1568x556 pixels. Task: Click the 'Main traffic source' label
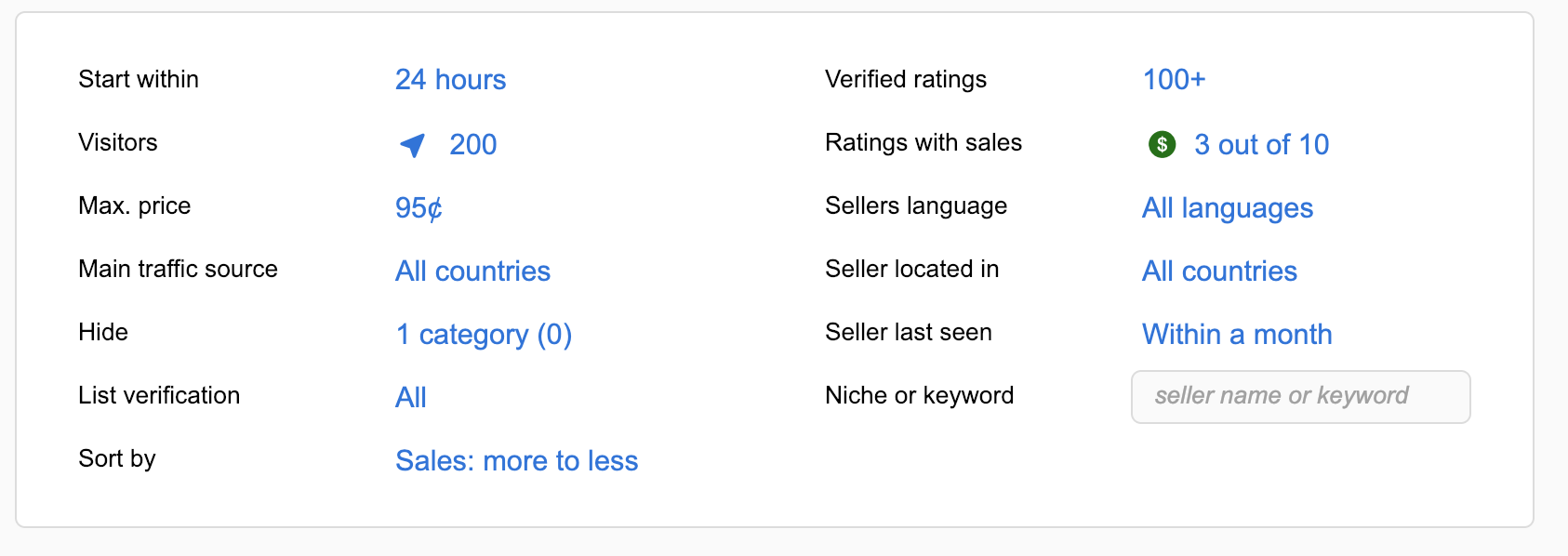pyautogui.click(x=178, y=269)
